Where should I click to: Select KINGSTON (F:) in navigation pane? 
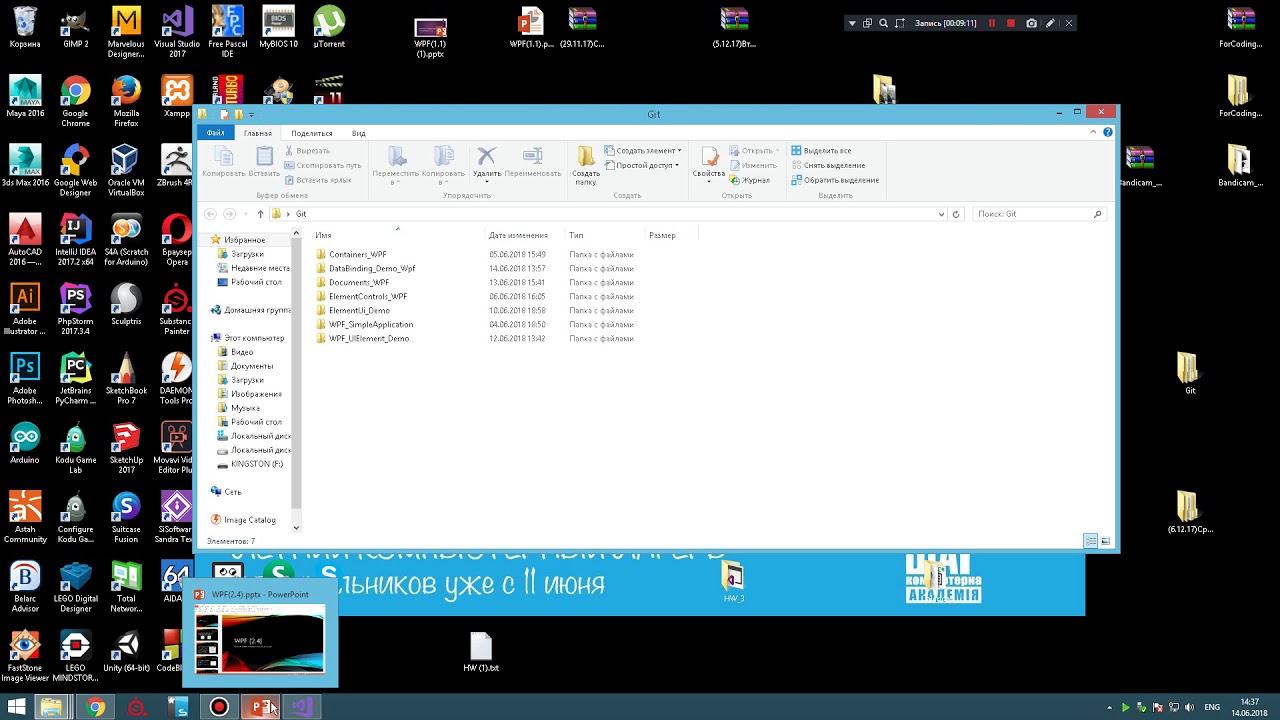257,464
